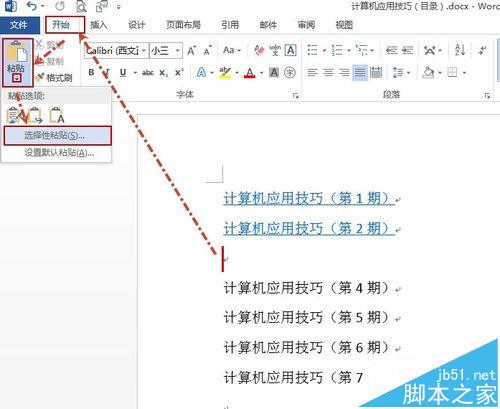Click the 格式刷 format painter
This screenshot has height=409, width=500.
[55, 78]
